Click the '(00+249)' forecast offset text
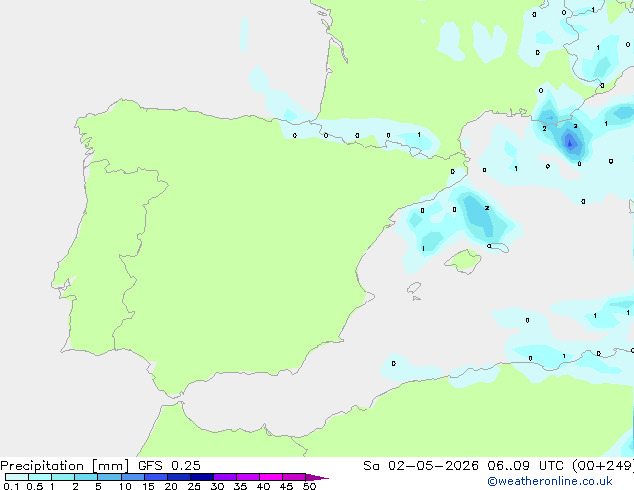This screenshot has height=490, width=634. [x=603, y=466]
